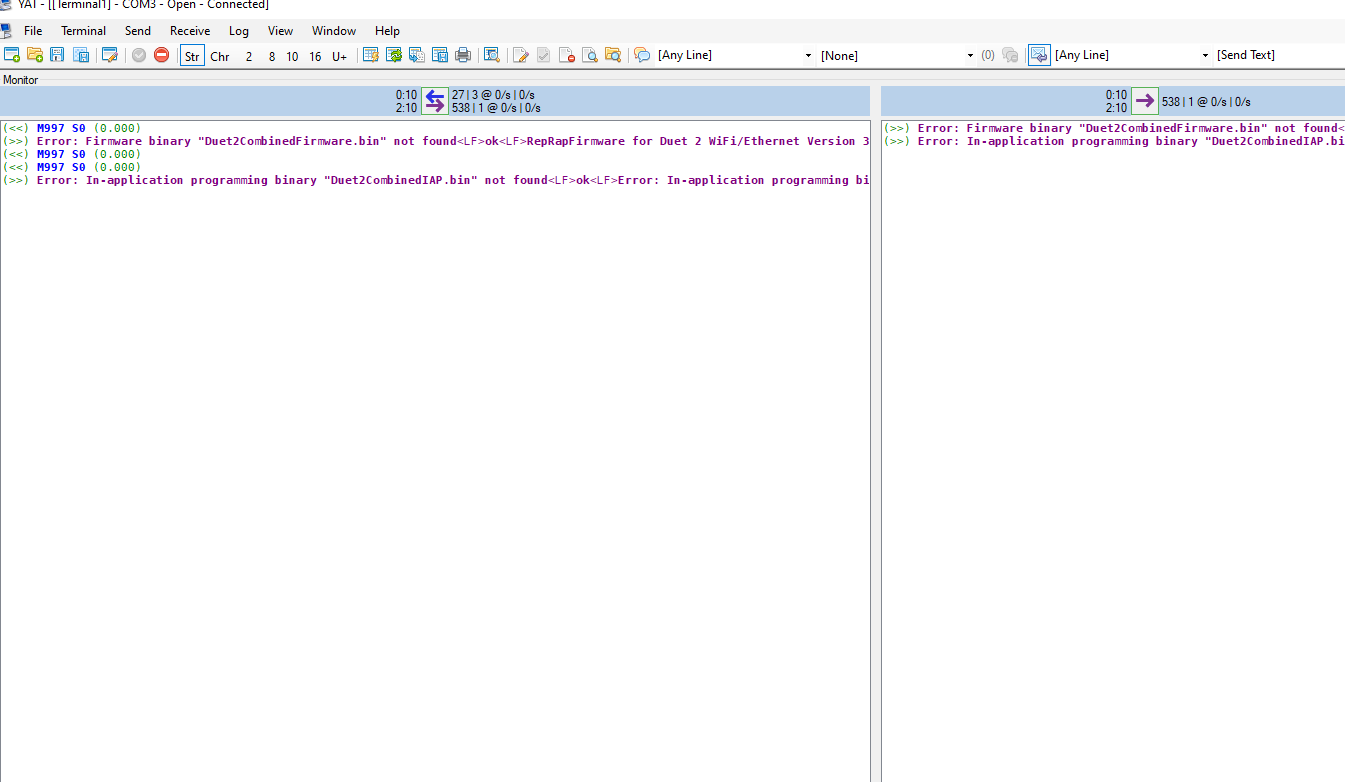Open the Log menu
1345x782 pixels.
239,31
